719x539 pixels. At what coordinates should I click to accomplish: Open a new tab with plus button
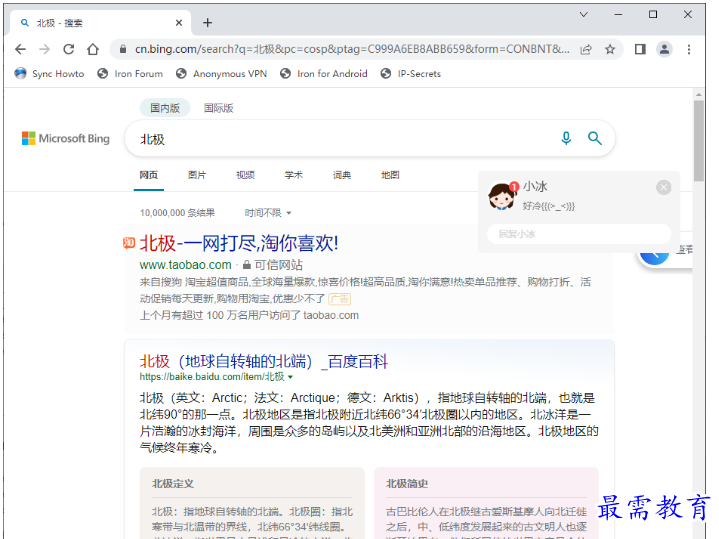pyautogui.click(x=208, y=22)
